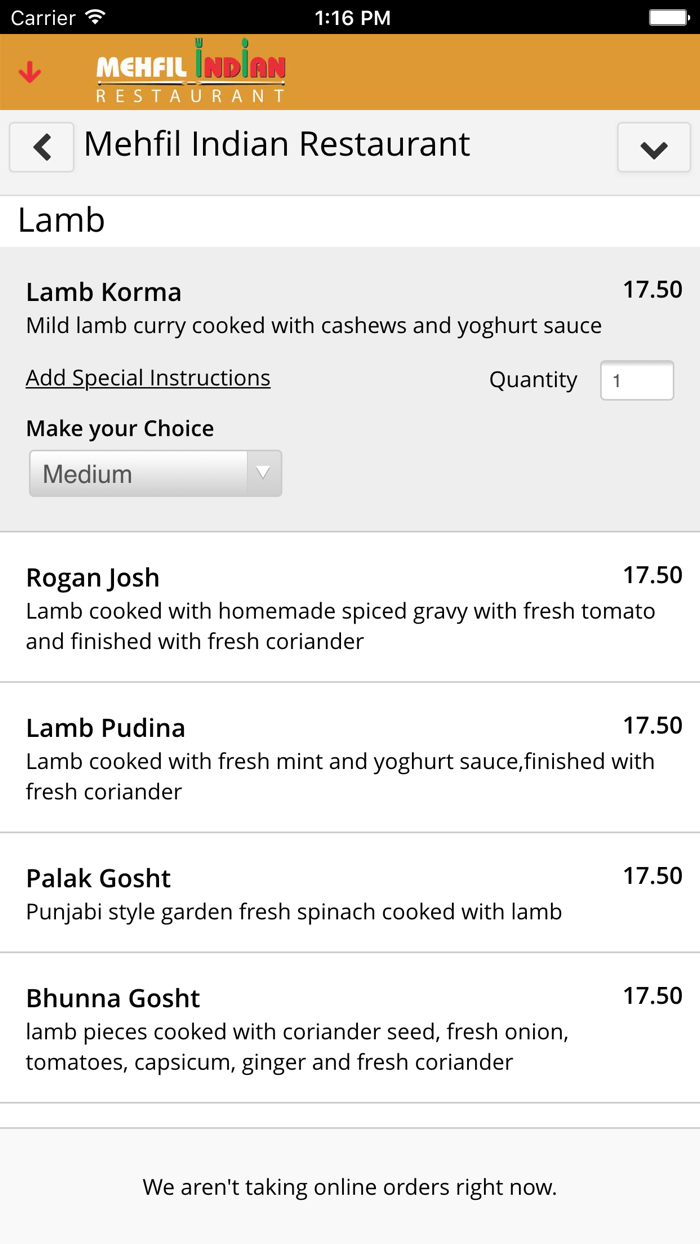
Task: Tap the battery indicator icon
Action: coord(668,16)
